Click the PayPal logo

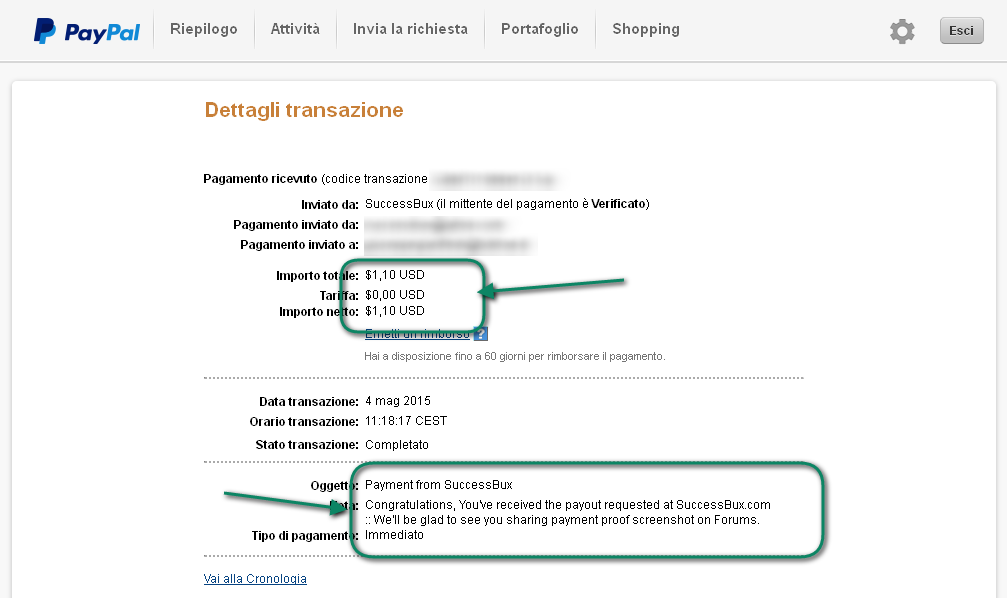87,31
